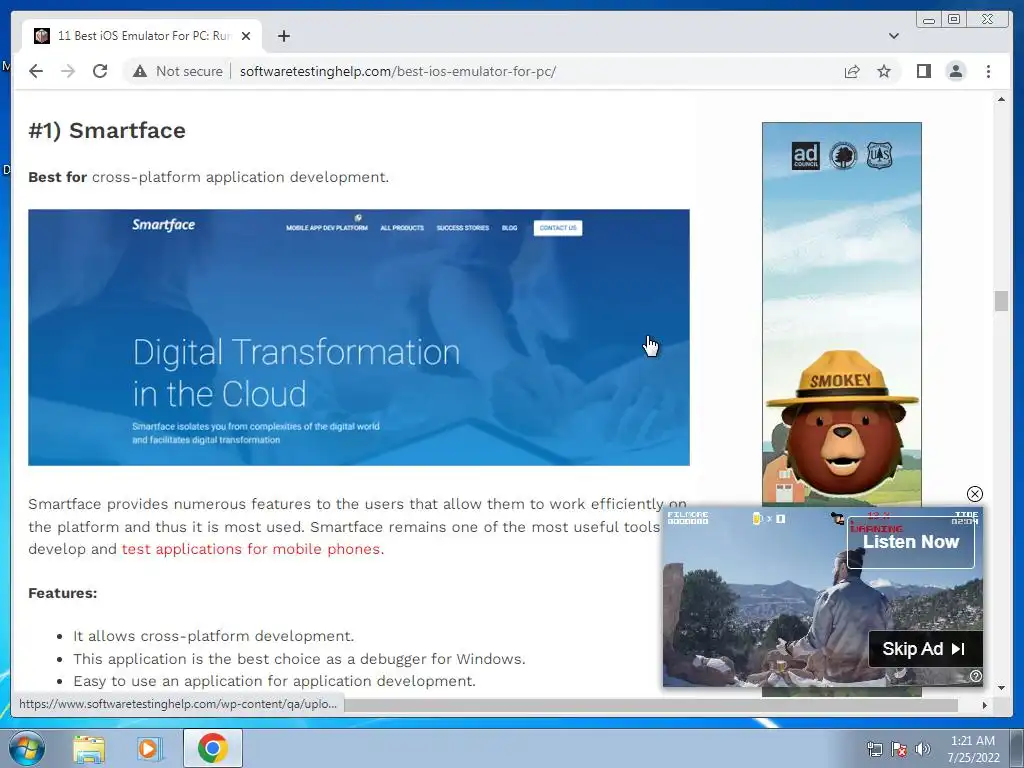Close the 11 Best iOS Emulator tab
This screenshot has height=768, width=1024.
[246, 36]
